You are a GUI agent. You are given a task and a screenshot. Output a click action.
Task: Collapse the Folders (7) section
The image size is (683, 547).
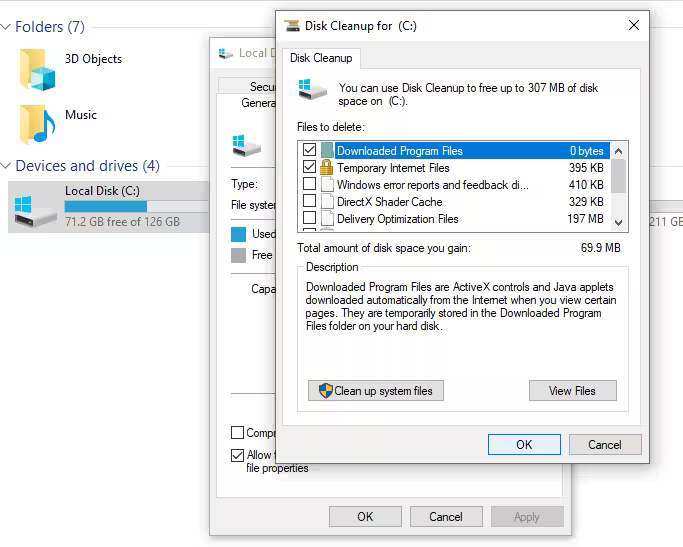click(x=6, y=27)
